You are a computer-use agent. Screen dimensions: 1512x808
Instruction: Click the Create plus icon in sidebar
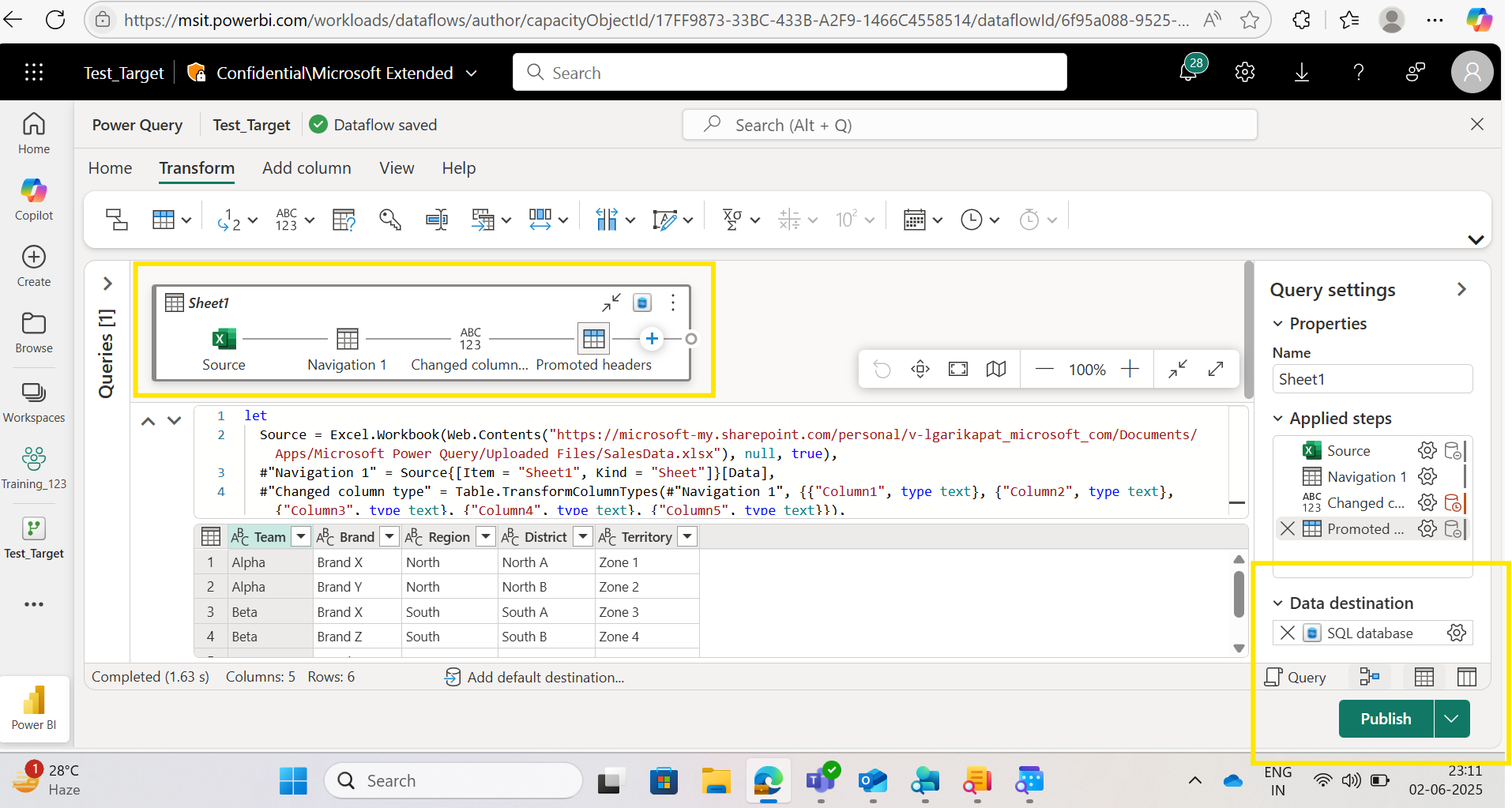coord(34,257)
